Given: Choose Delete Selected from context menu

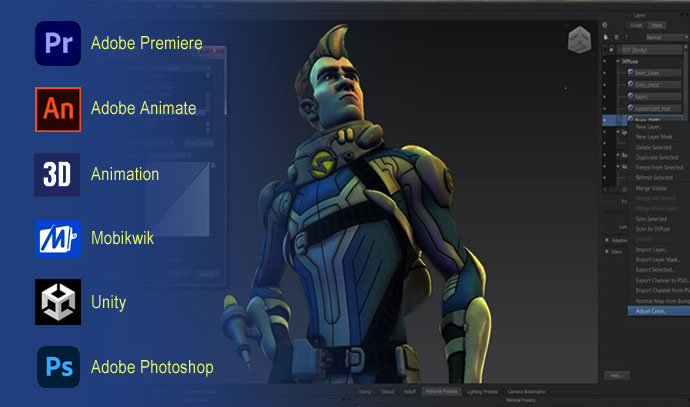Looking at the screenshot, I should click(653, 147).
